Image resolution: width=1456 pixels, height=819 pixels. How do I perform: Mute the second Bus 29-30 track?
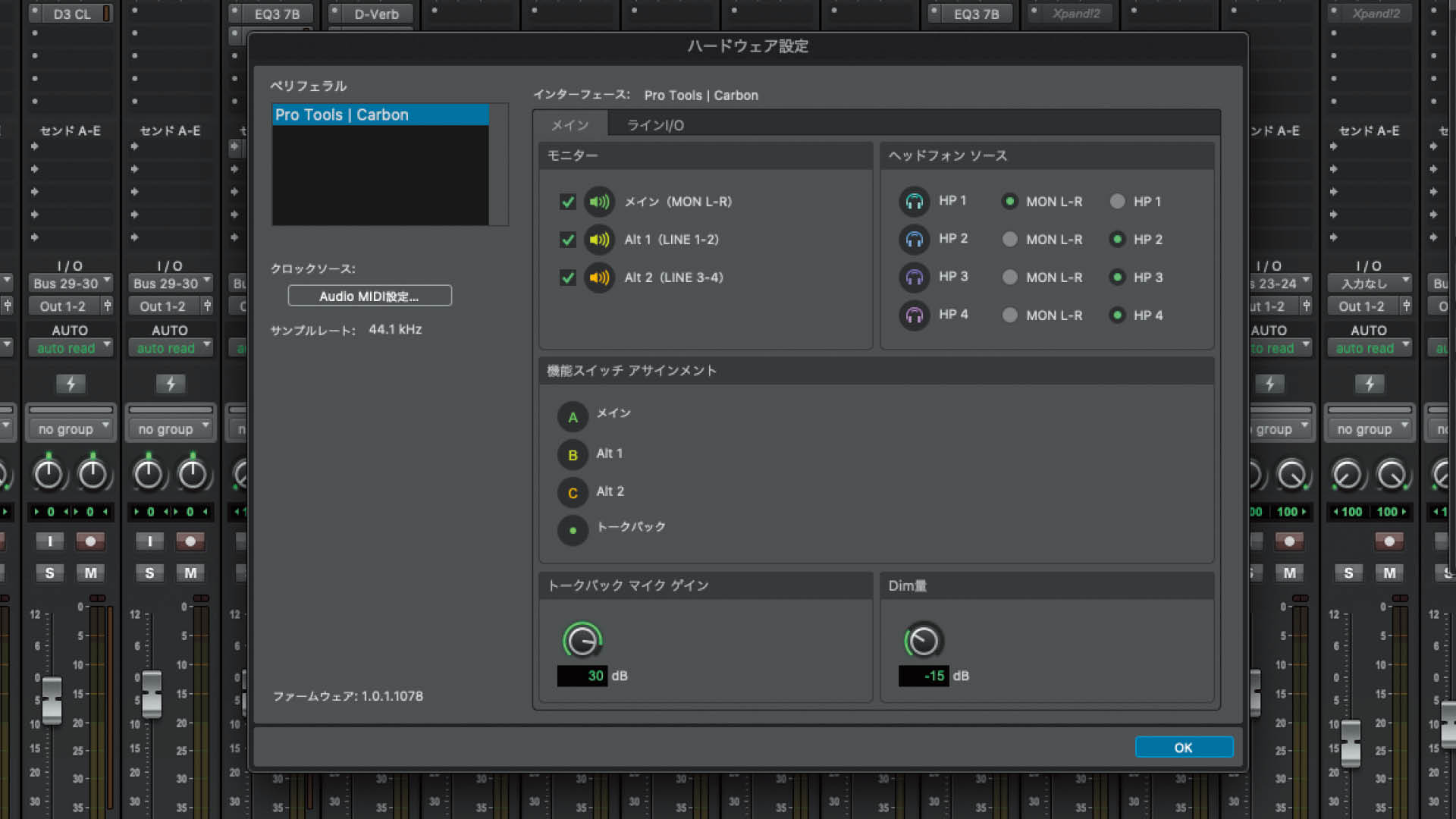point(190,573)
